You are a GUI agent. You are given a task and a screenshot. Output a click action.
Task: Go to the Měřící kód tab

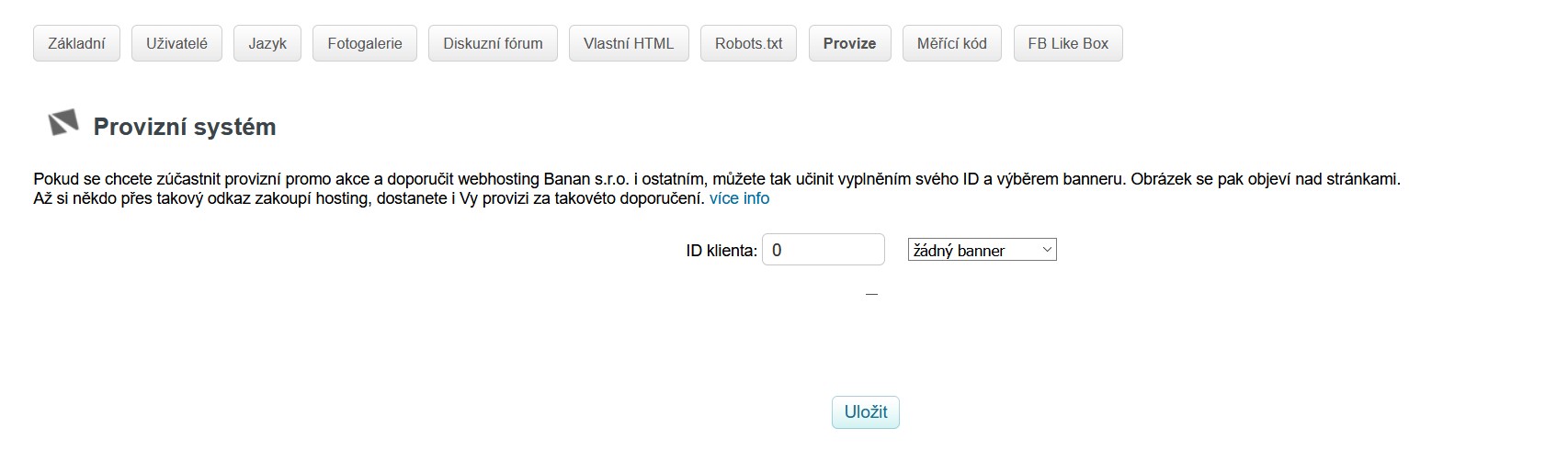[x=951, y=43]
